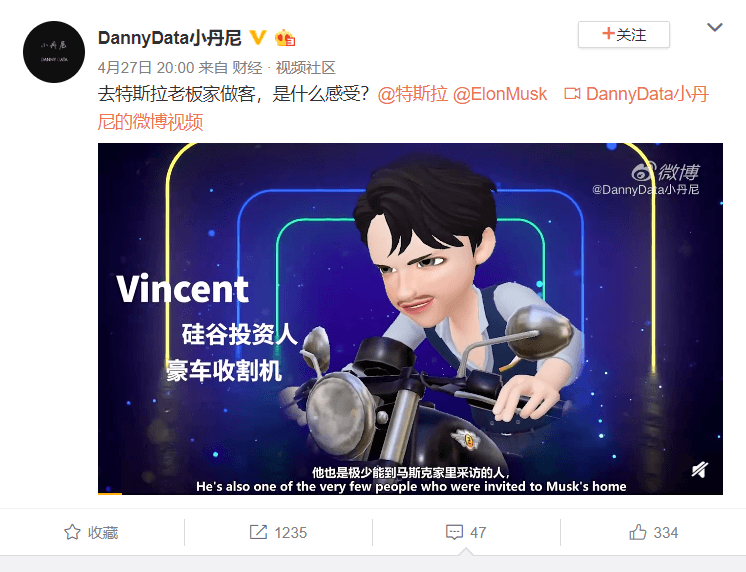Open the @ElonMusk mention link
This screenshot has height=572, width=746.
pos(500,94)
